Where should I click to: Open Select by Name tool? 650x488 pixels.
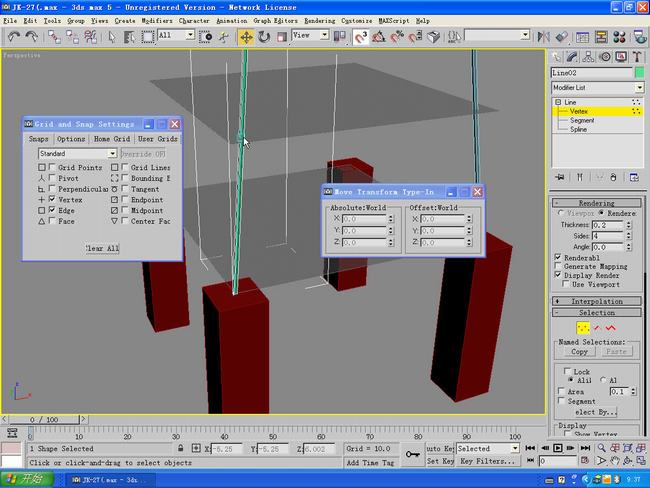click(129, 37)
